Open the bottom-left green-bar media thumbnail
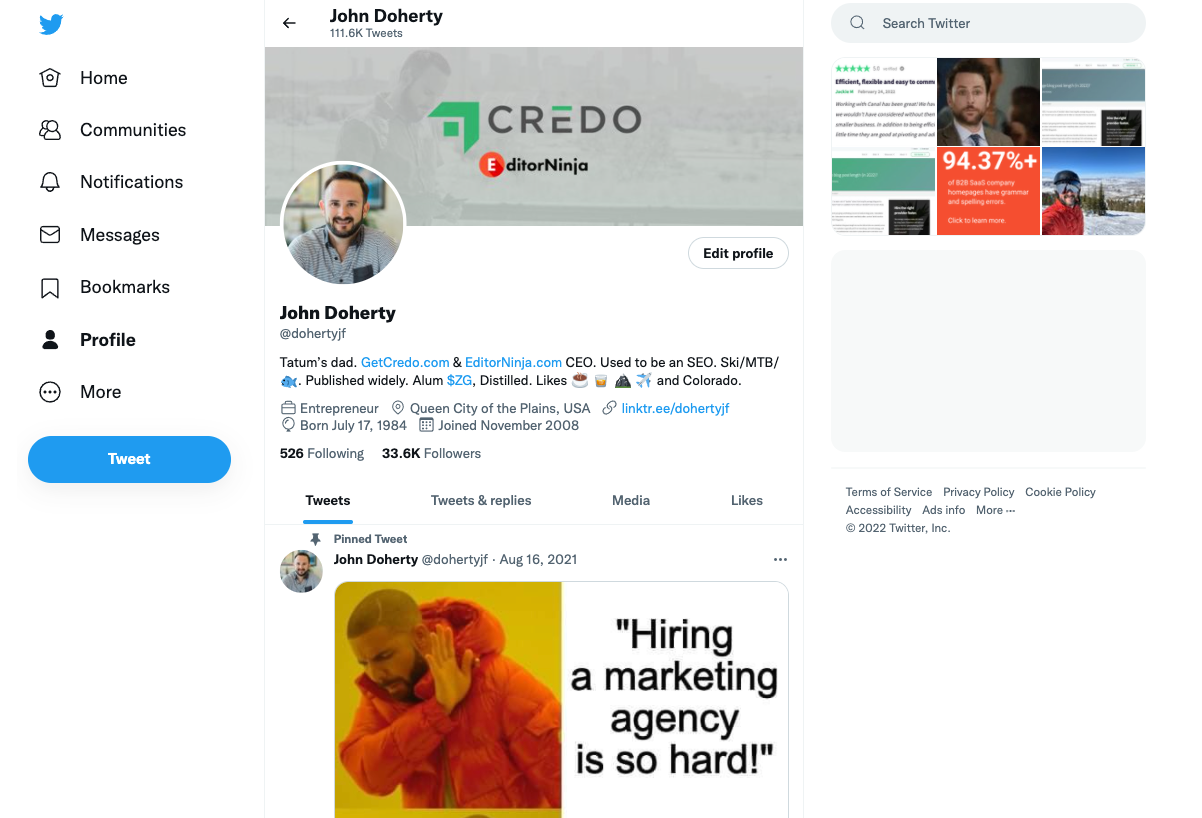This screenshot has height=818, width=1202. coord(883,191)
